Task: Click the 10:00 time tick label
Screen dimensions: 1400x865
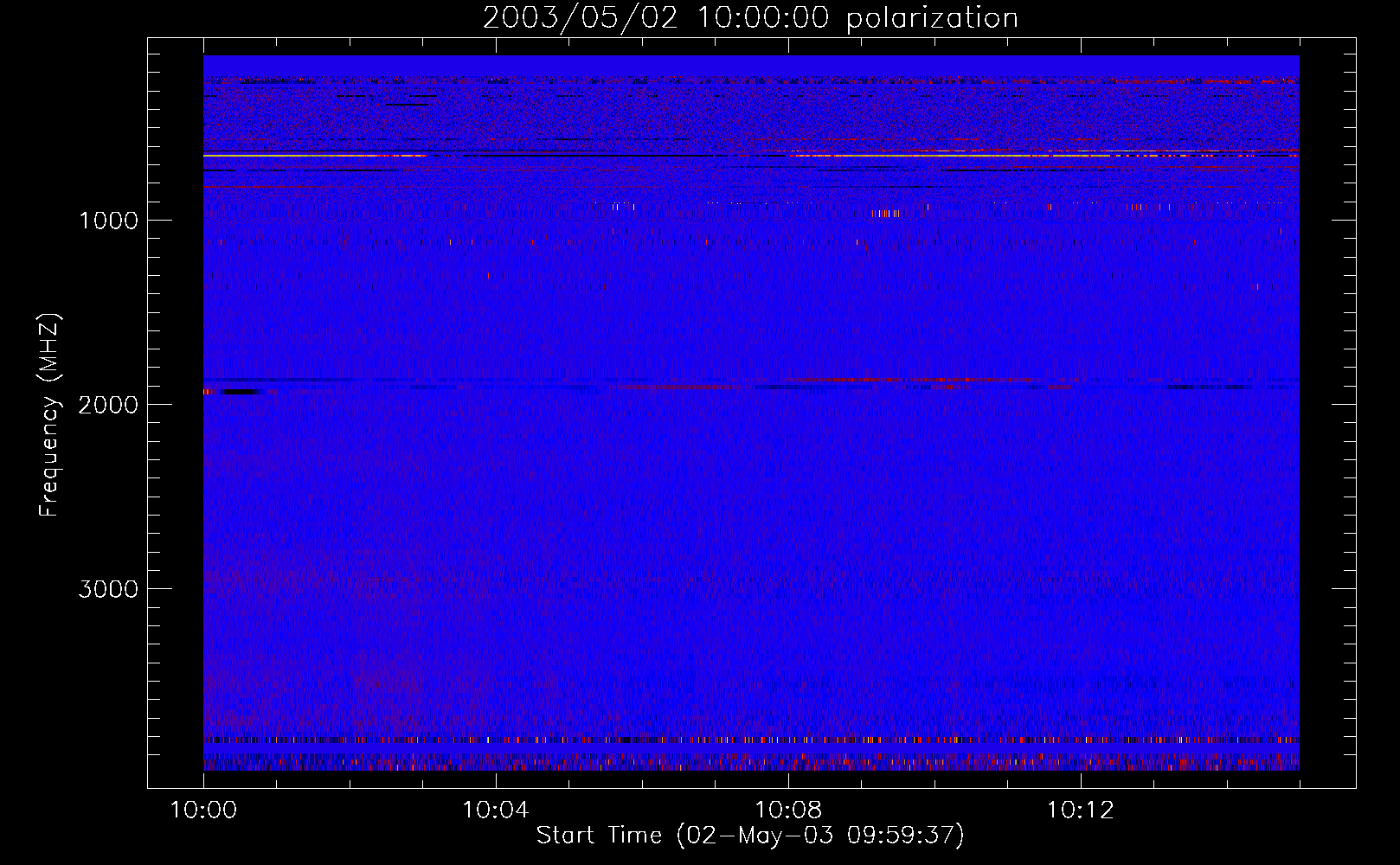Action: [x=203, y=811]
